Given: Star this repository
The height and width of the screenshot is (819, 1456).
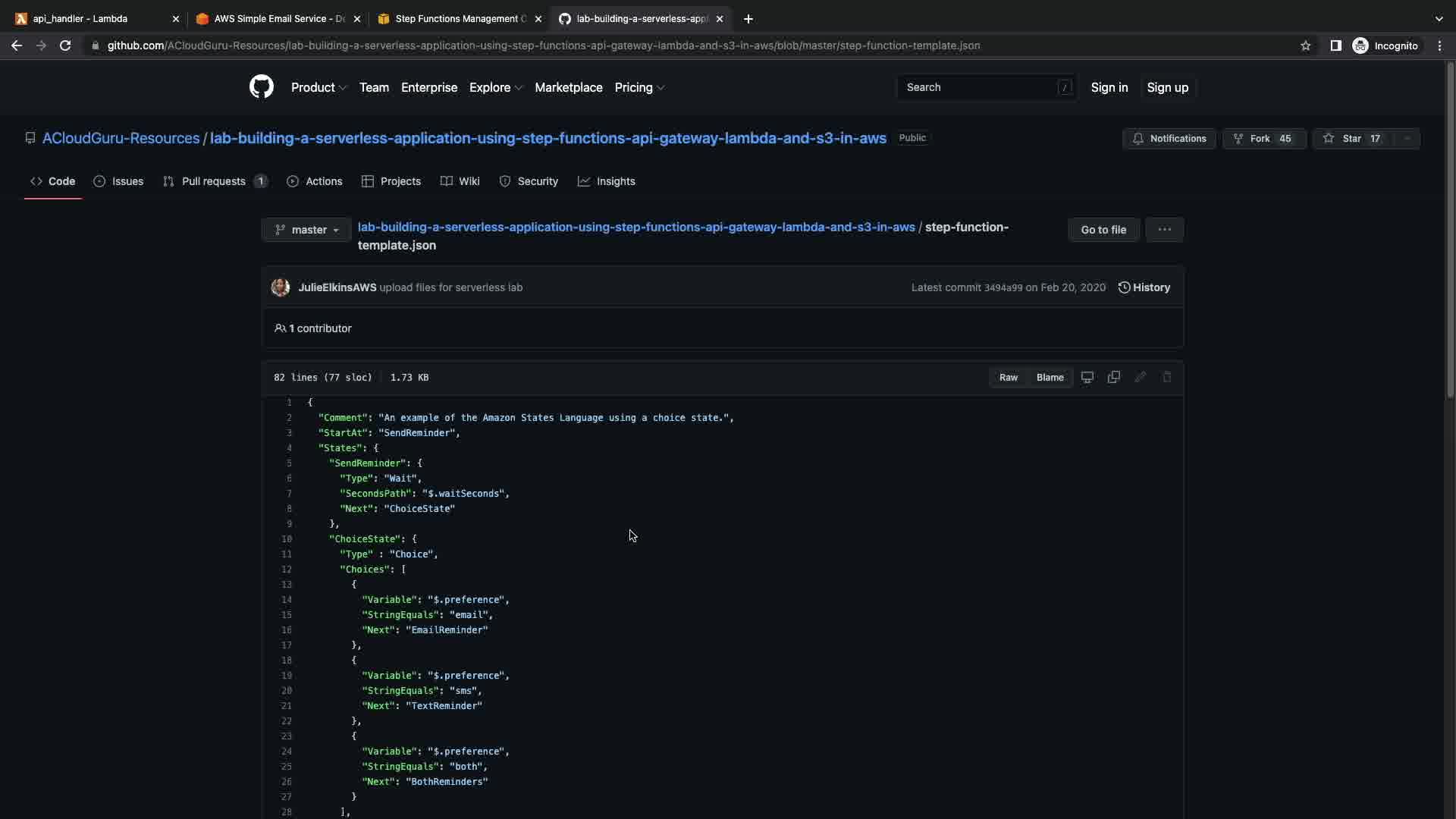Looking at the screenshot, I should point(1352,139).
